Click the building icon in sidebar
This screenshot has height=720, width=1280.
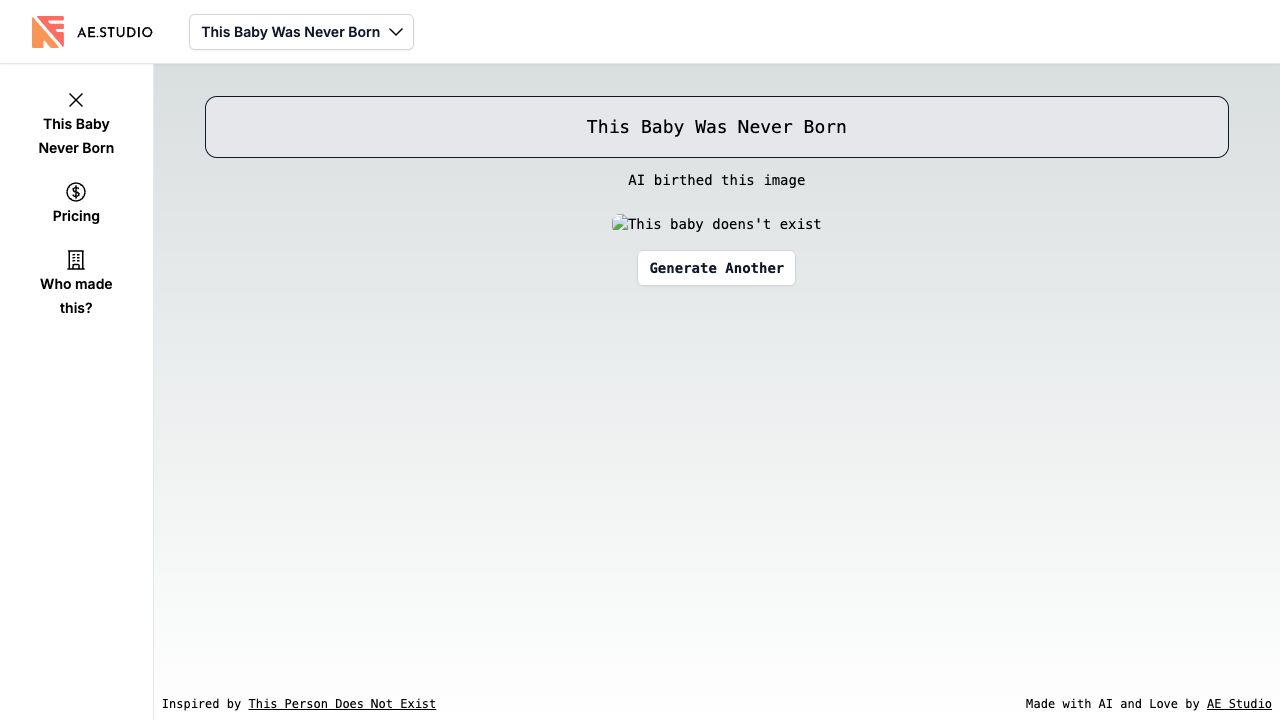click(76, 260)
